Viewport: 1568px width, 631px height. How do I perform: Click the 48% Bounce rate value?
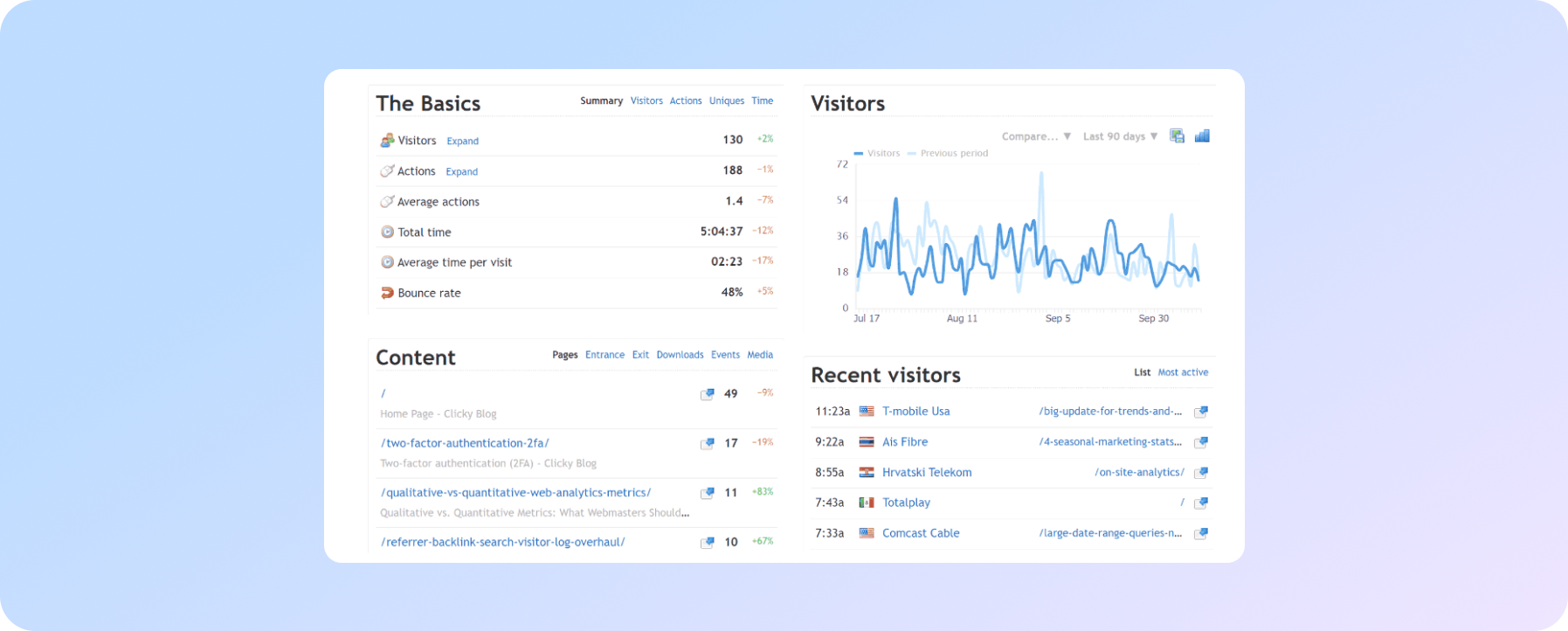point(732,292)
